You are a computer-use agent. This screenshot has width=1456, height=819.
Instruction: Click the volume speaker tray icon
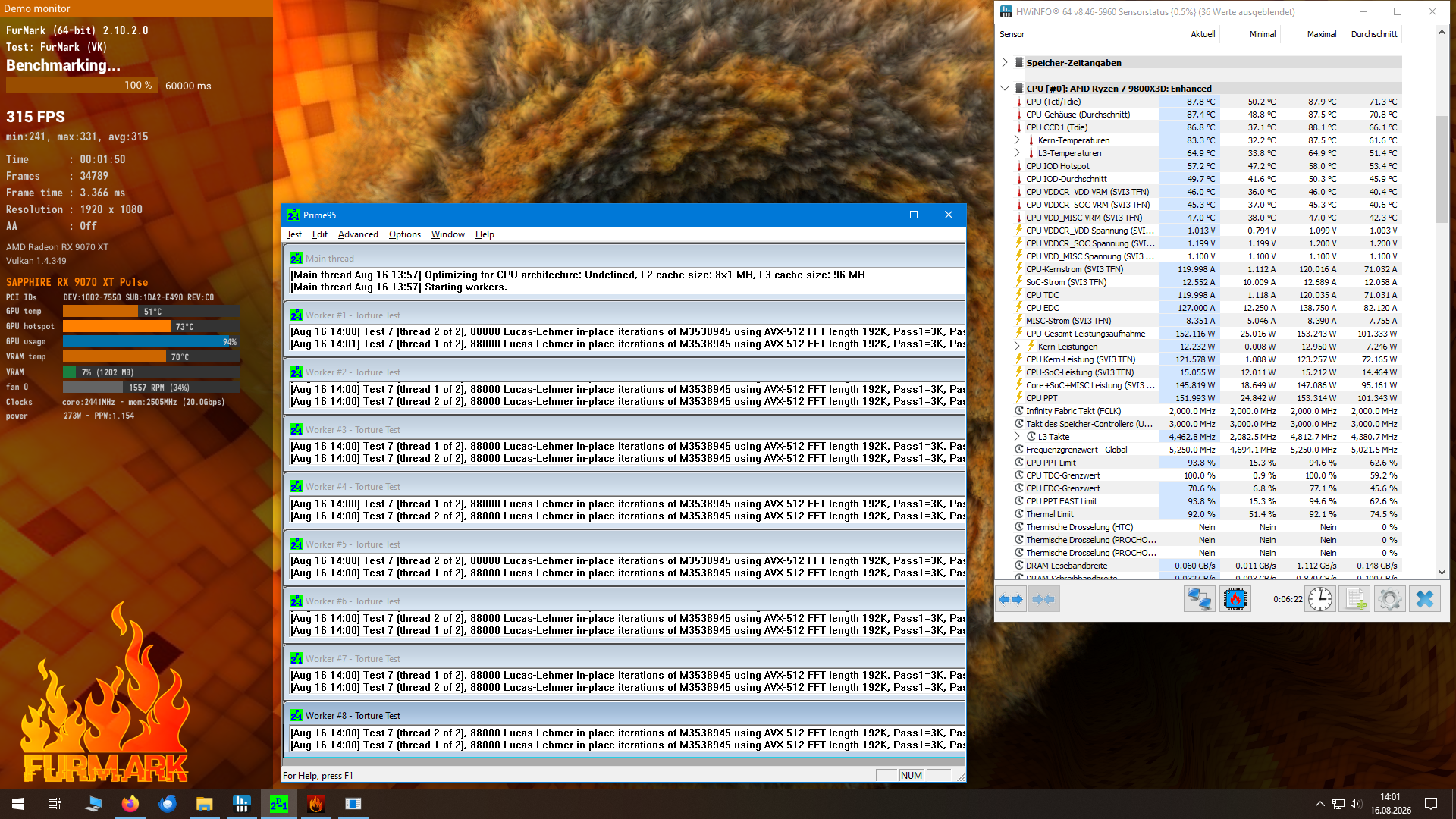(x=1356, y=804)
